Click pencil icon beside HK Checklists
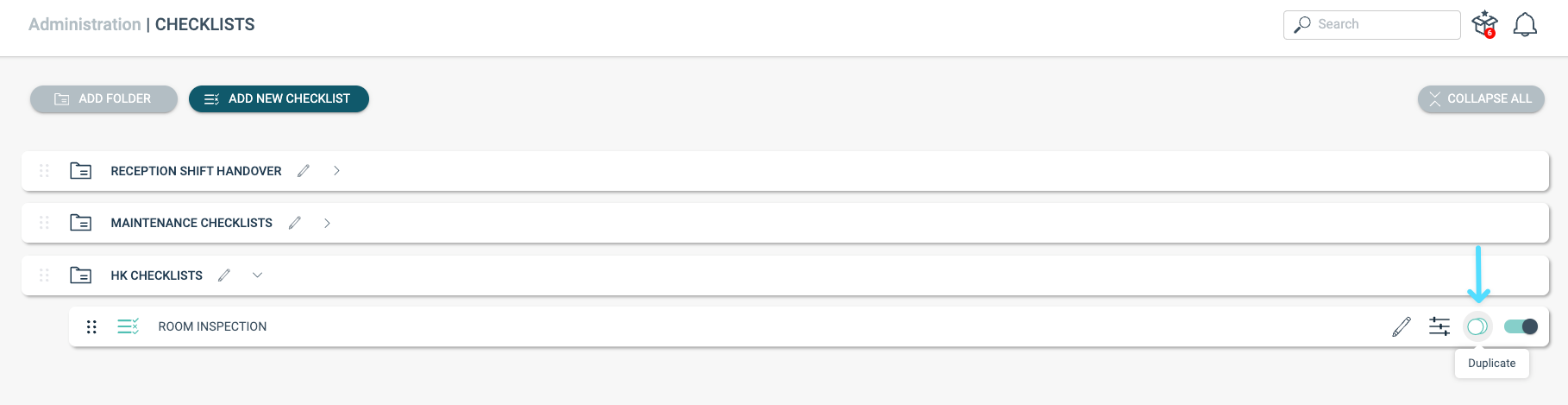Screen dimensions: 1568x405 pos(224,275)
